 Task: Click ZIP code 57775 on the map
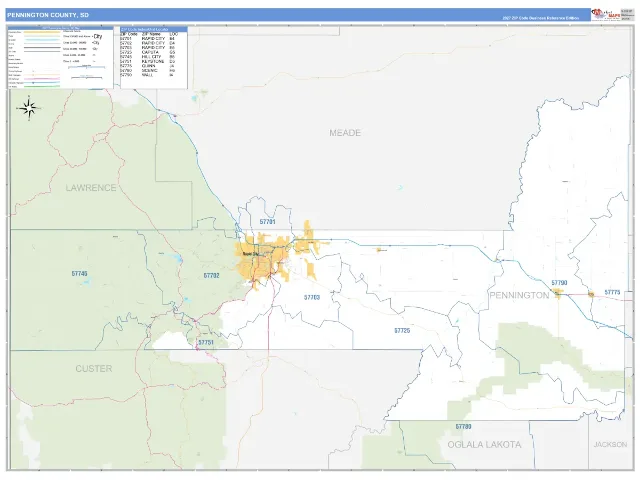612,292
